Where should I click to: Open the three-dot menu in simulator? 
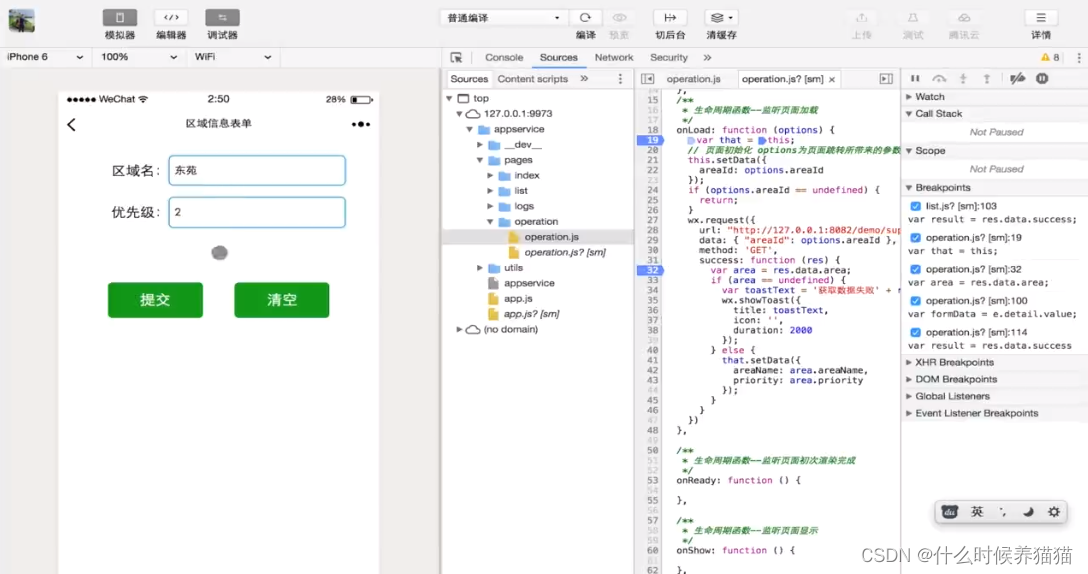click(x=361, y=124)
